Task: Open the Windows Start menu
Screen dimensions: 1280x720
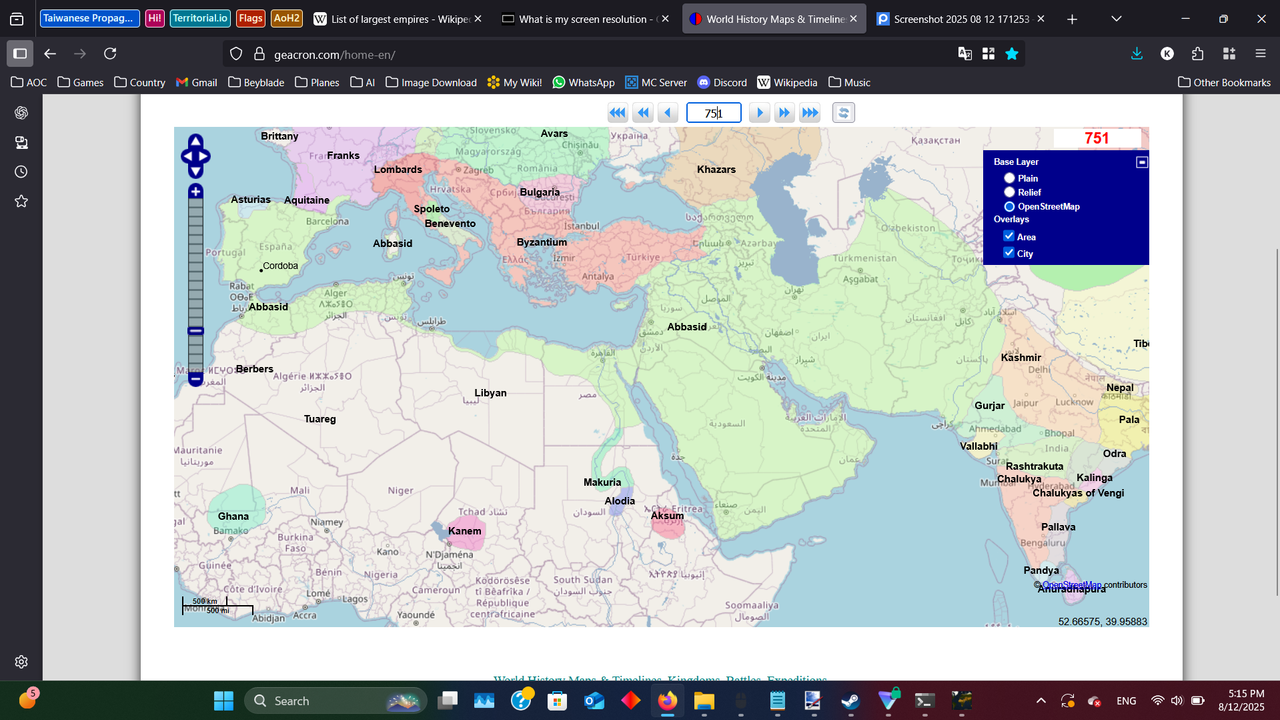Action: [223, 700]
